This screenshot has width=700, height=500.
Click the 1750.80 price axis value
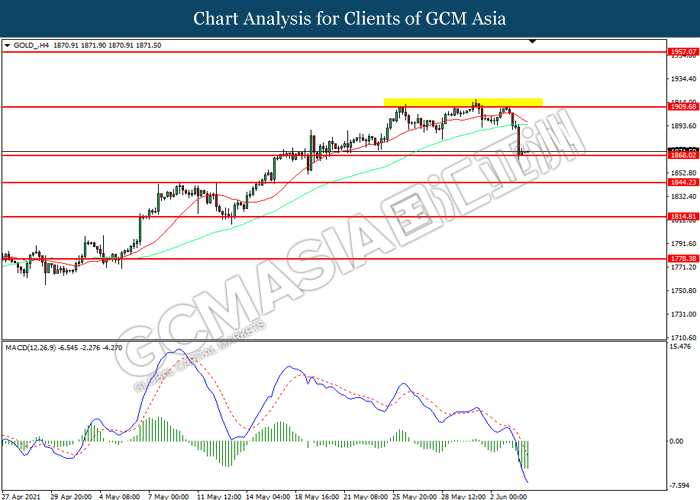pos(683,291)
